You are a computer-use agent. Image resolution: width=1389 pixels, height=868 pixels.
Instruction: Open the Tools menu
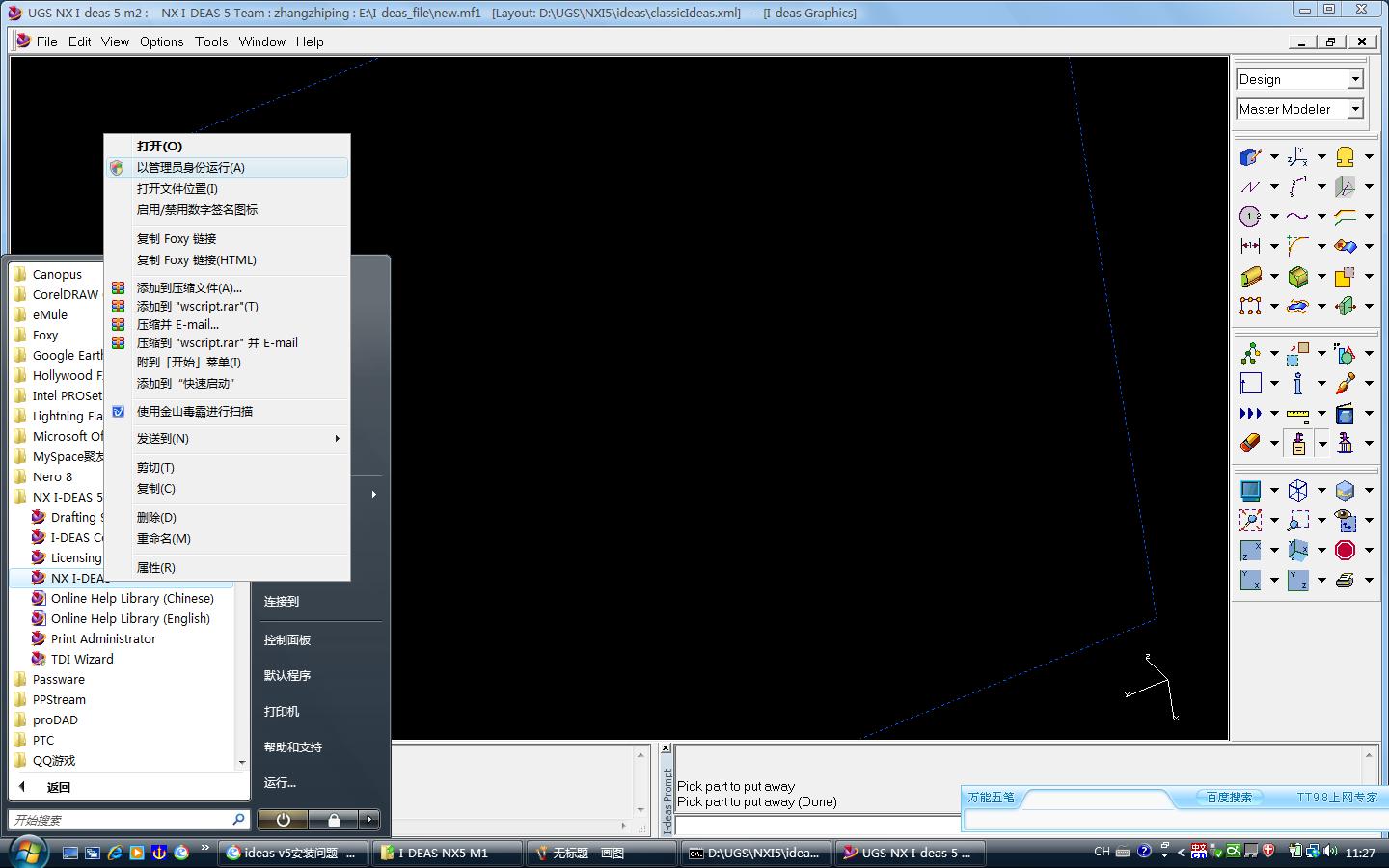tap(211, 41)
